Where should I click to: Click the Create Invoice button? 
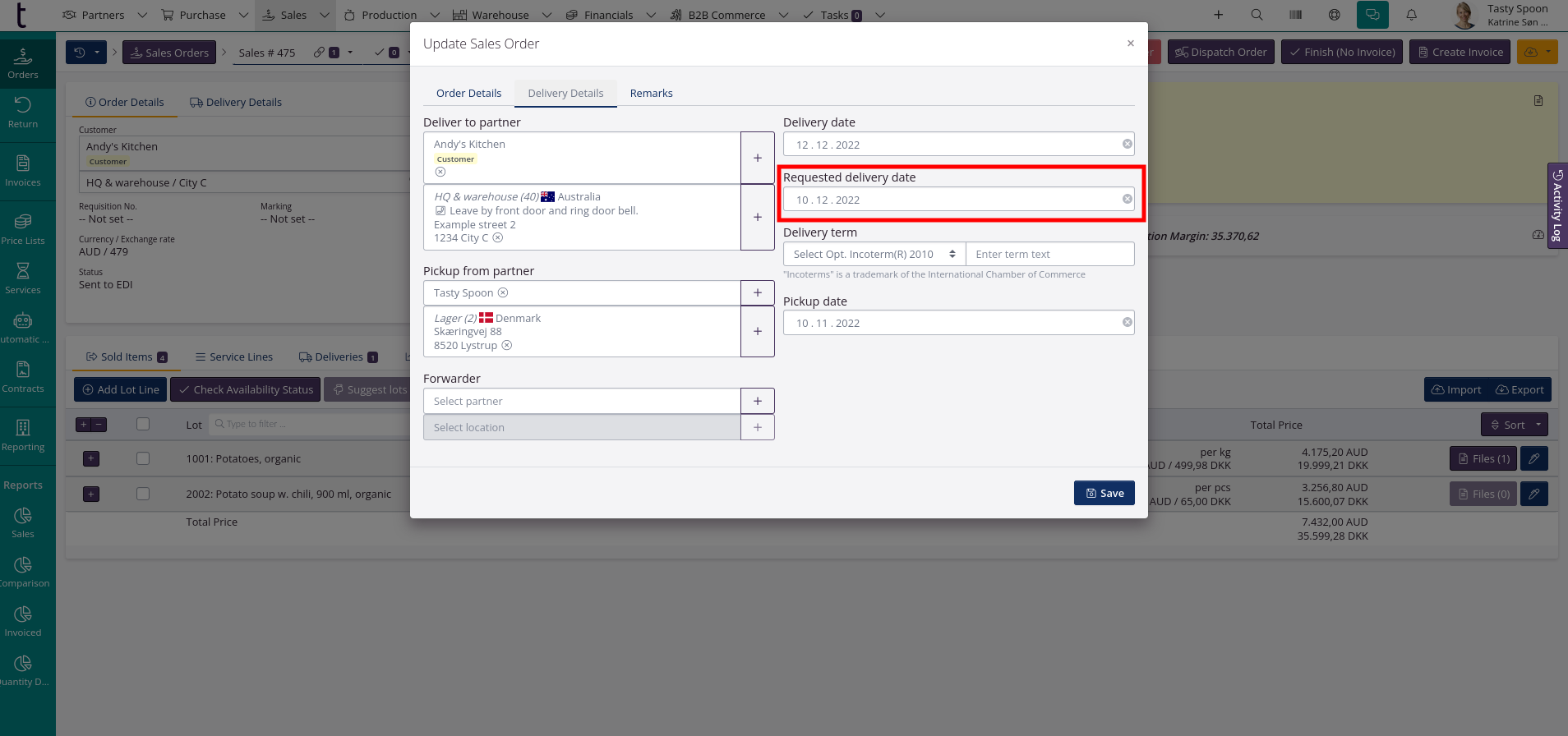[1460, 53]
